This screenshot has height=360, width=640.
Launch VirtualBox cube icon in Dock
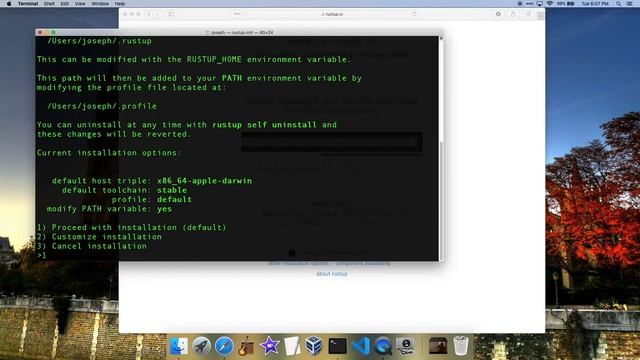[314, 346]
